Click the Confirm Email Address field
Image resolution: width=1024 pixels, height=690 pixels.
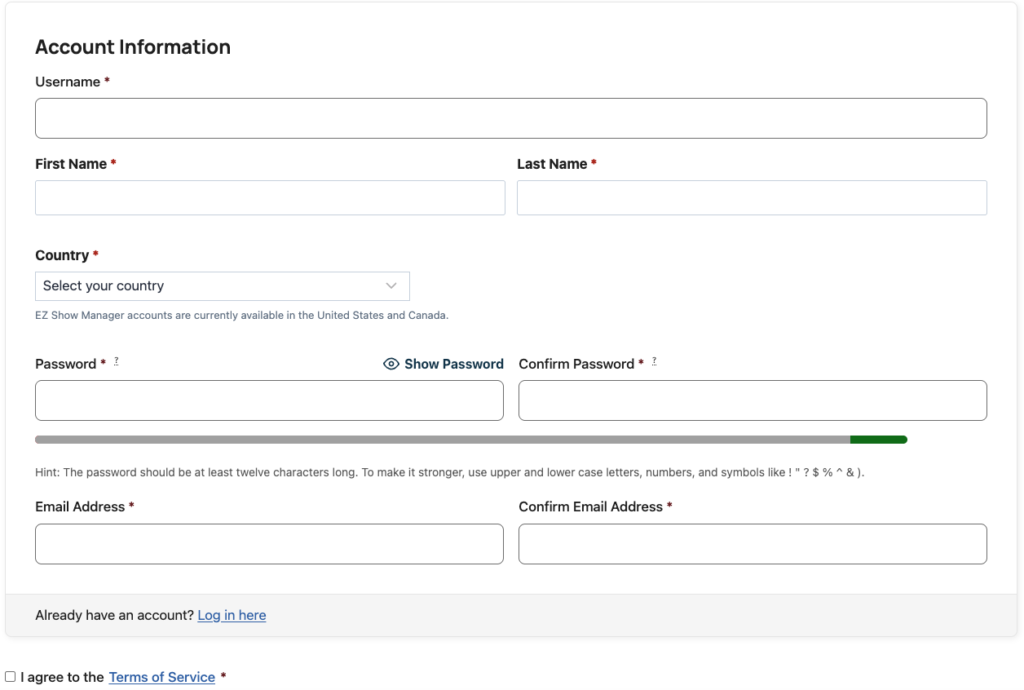pyautogui.click(x=752, y=544)
